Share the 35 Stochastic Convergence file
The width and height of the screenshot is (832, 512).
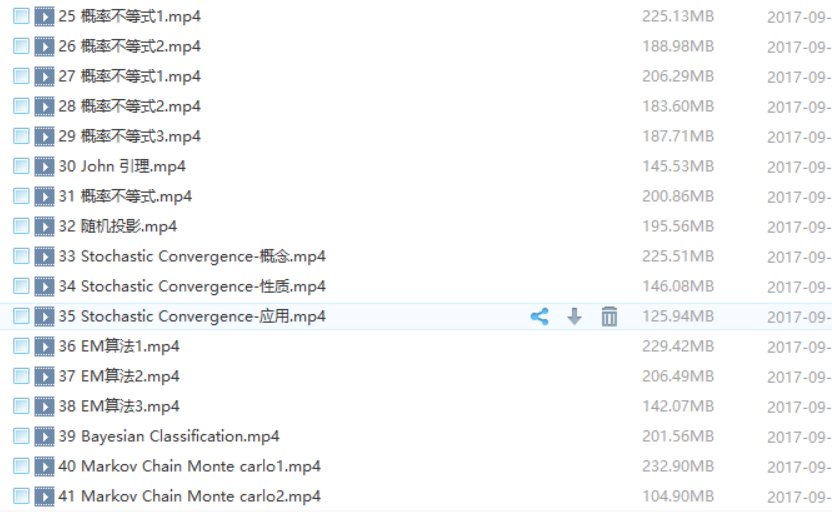(539, 317)
